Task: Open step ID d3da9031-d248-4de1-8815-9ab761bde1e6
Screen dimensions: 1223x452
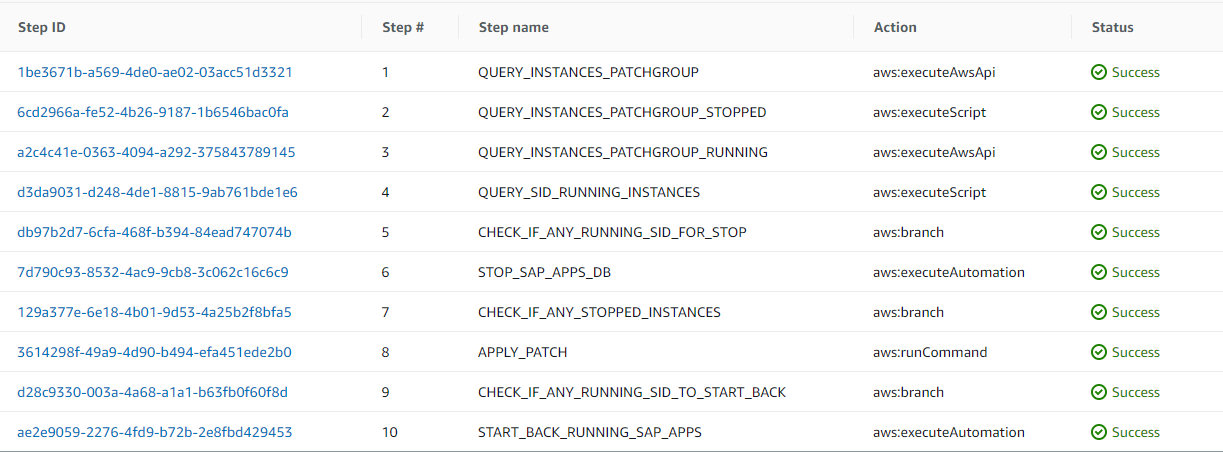Action: click(158, 192)
